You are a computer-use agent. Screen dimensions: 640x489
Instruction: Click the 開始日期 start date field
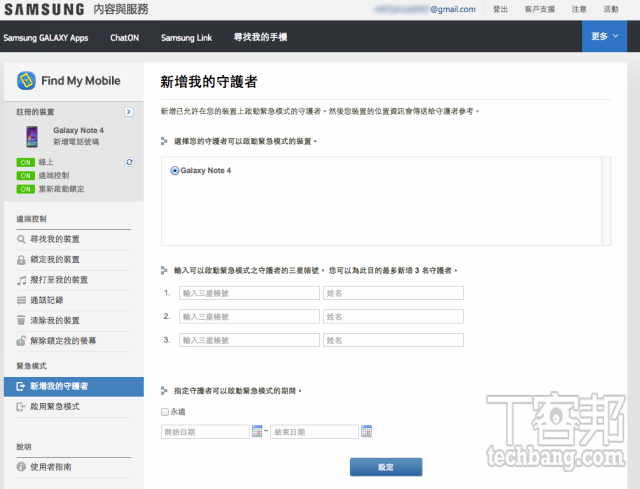point(205,432)
